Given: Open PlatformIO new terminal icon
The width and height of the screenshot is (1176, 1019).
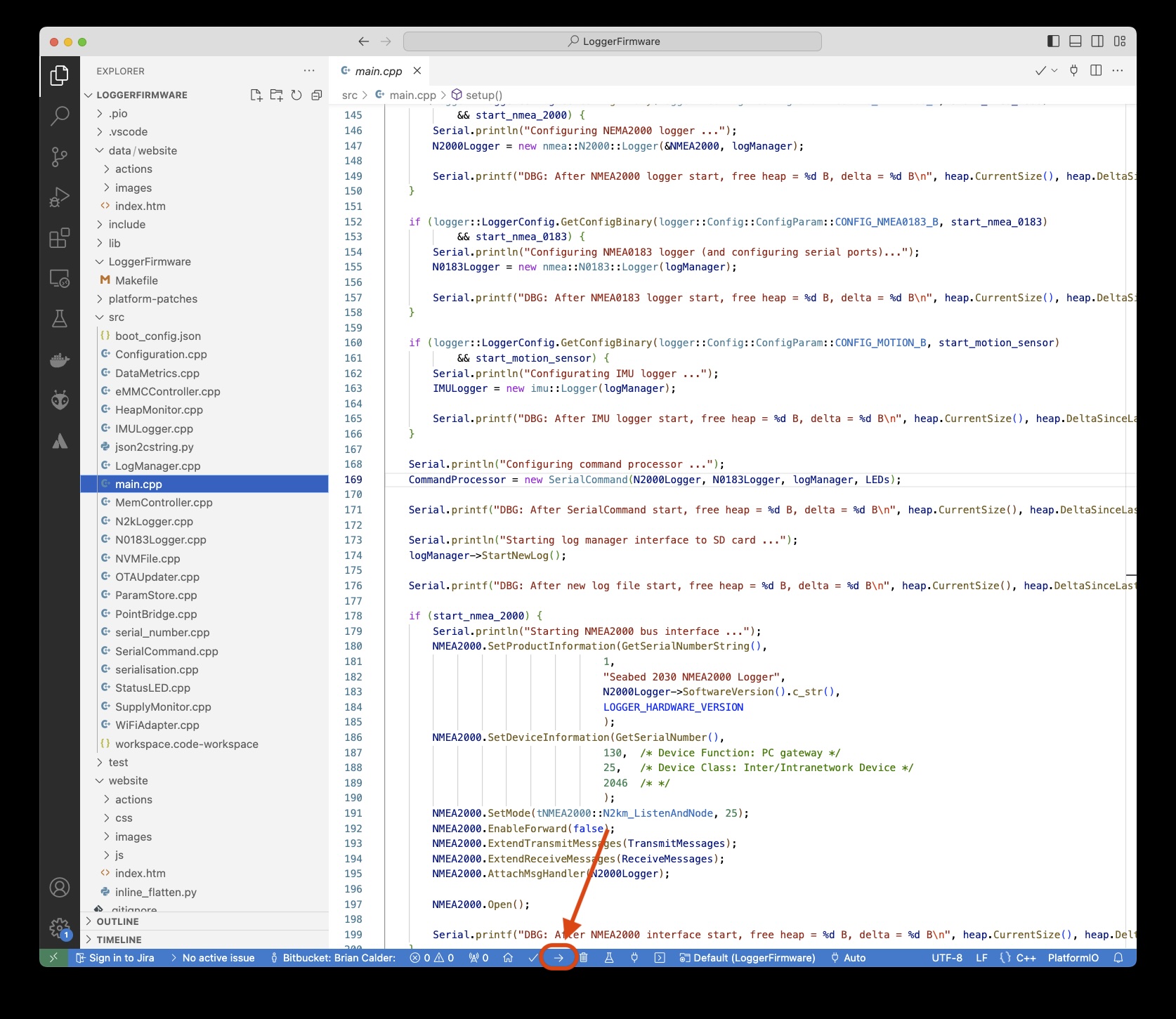Looking at the screenshot, I should pos(660,958).
